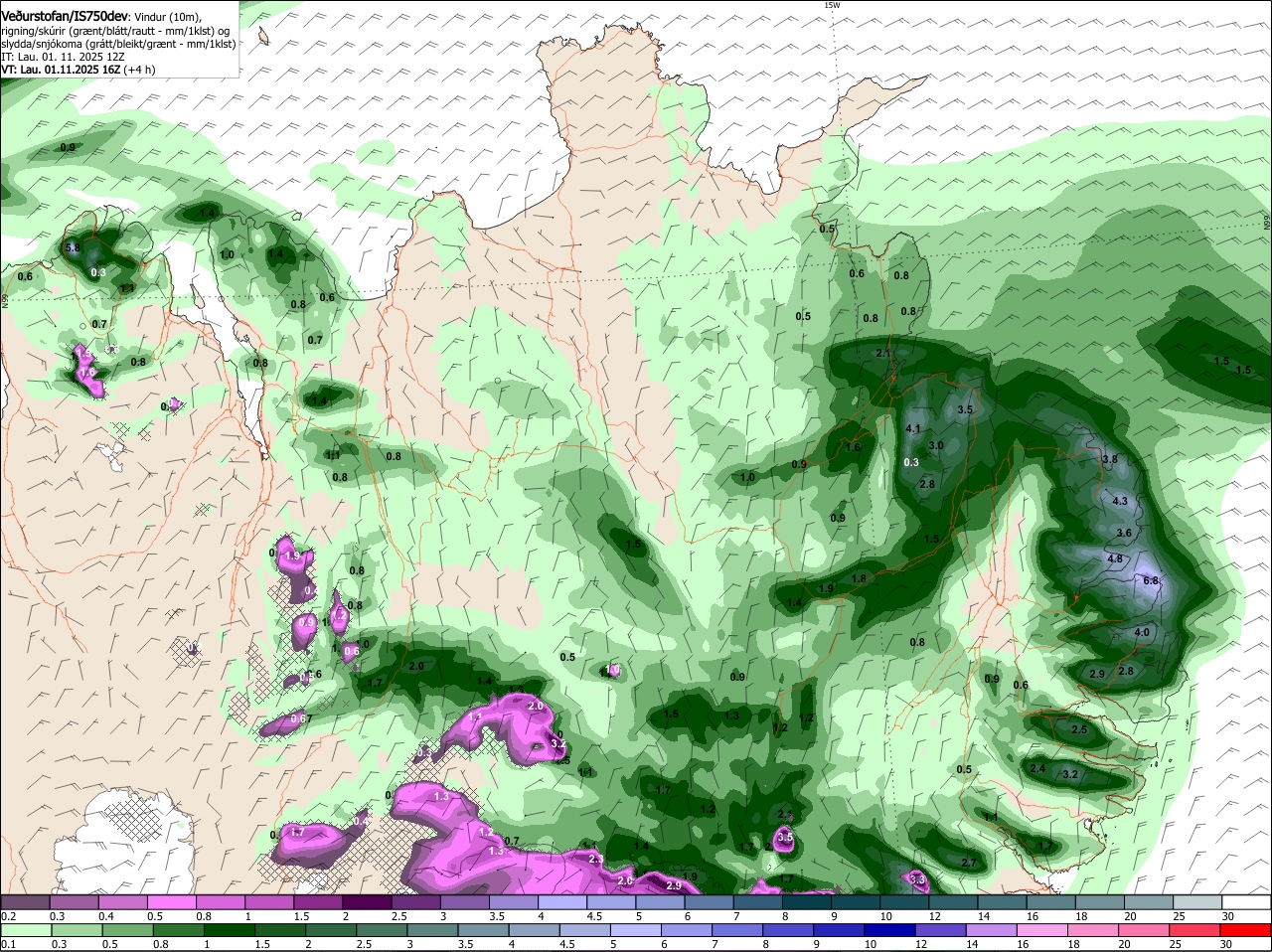The width and height of the screenshot is (1272, 952).
Task: Click the 'VT: Lau. 01.11.2025 16Z (+4 h)' line
Action: 78,70
